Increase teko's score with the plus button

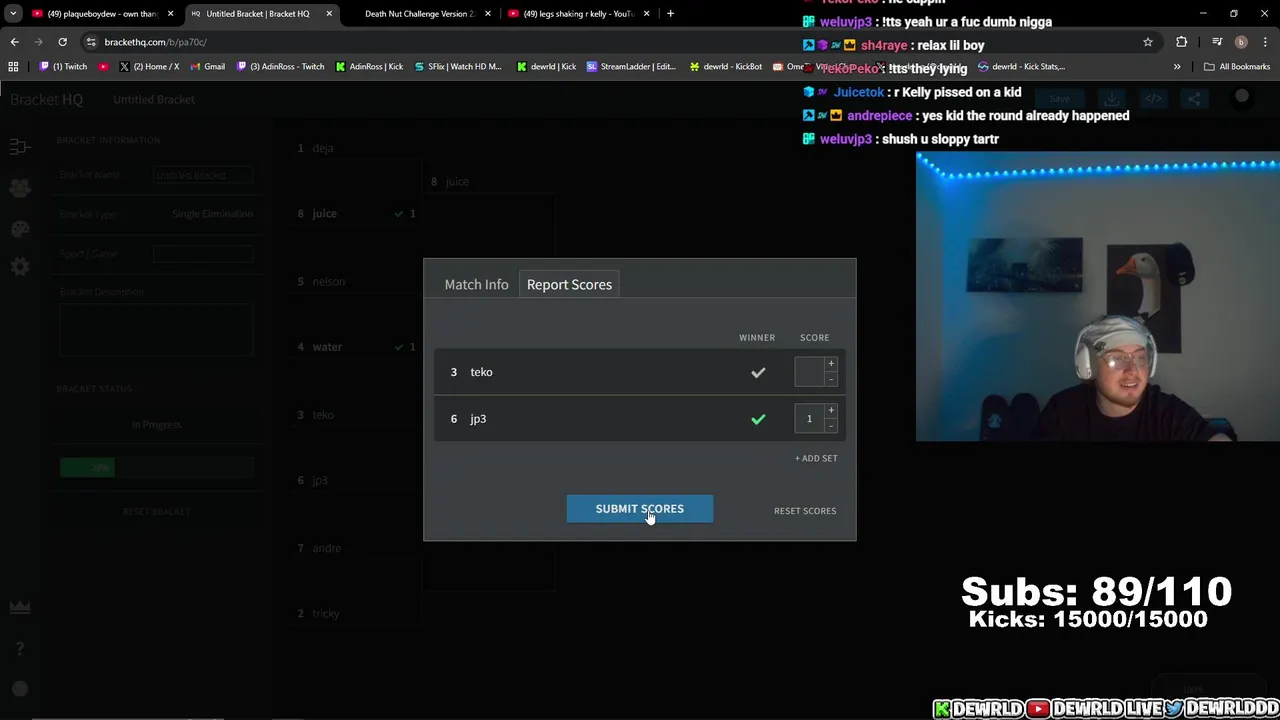830,364
